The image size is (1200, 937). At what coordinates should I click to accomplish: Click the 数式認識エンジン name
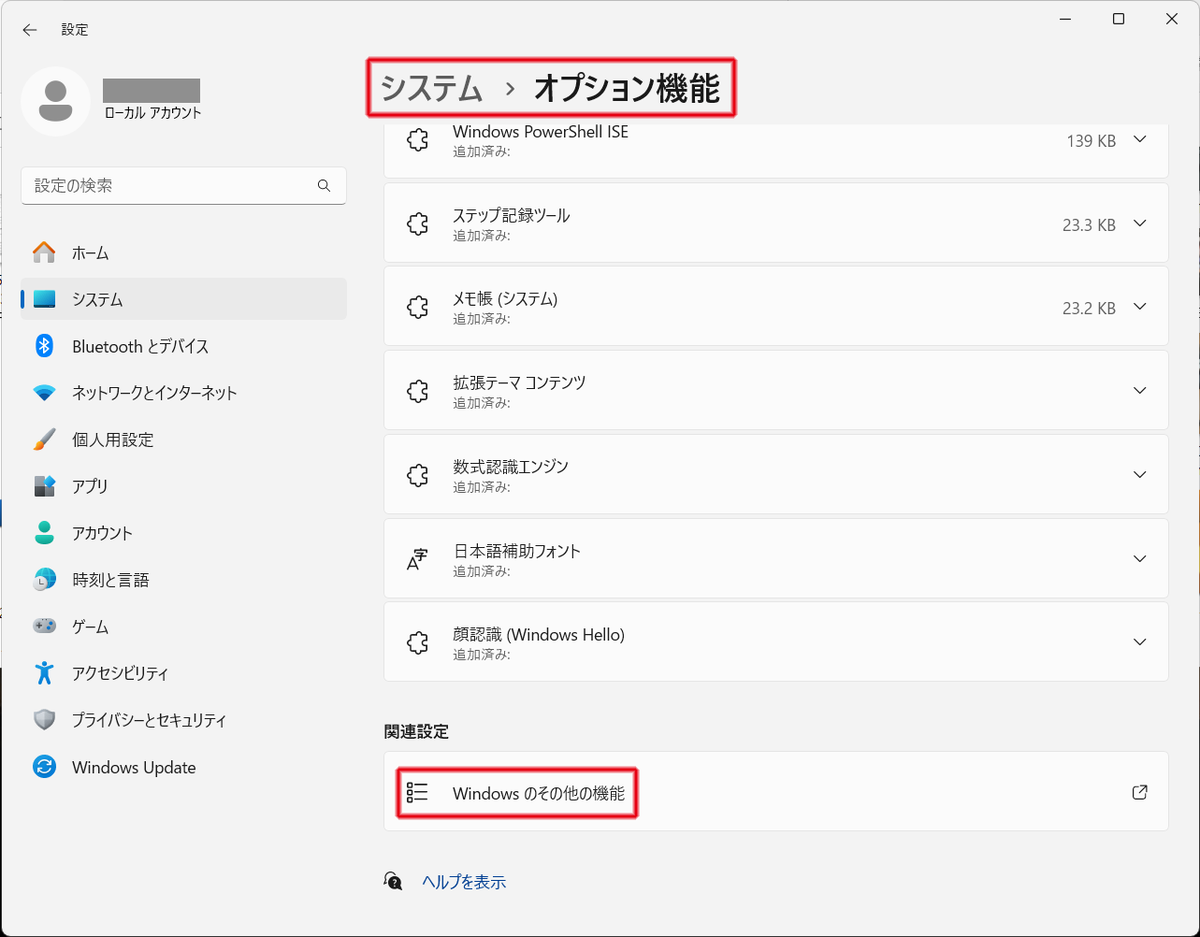[510, 466]
